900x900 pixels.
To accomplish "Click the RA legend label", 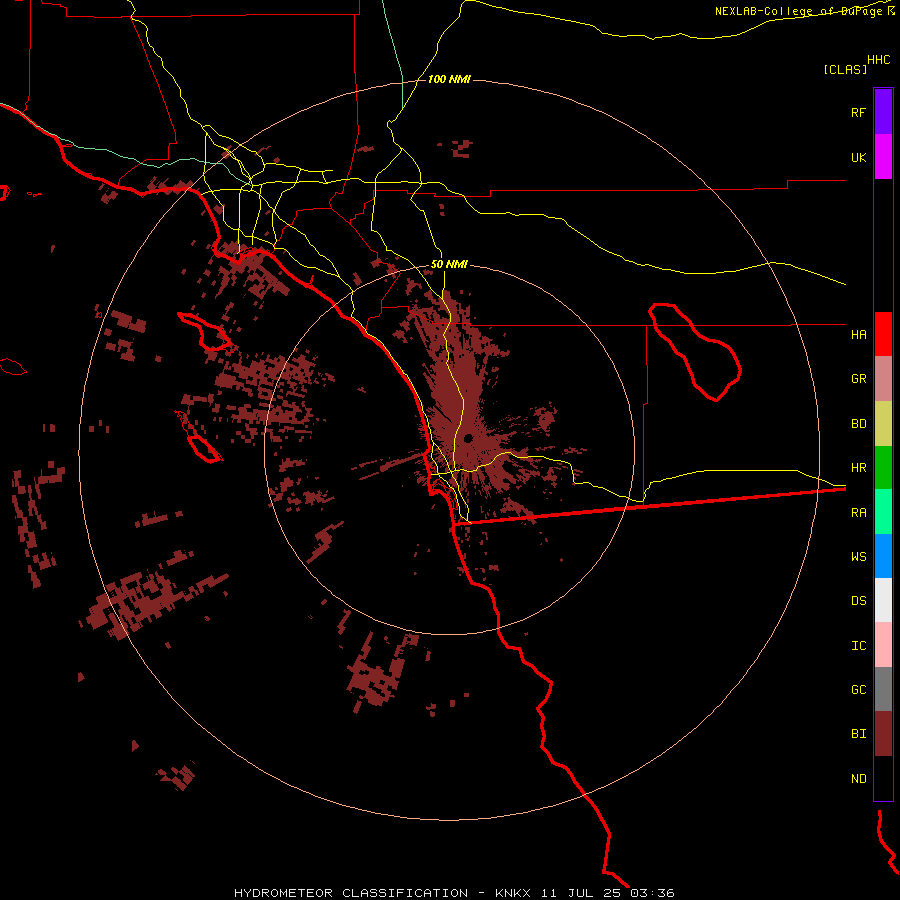I will coord(858,513).
